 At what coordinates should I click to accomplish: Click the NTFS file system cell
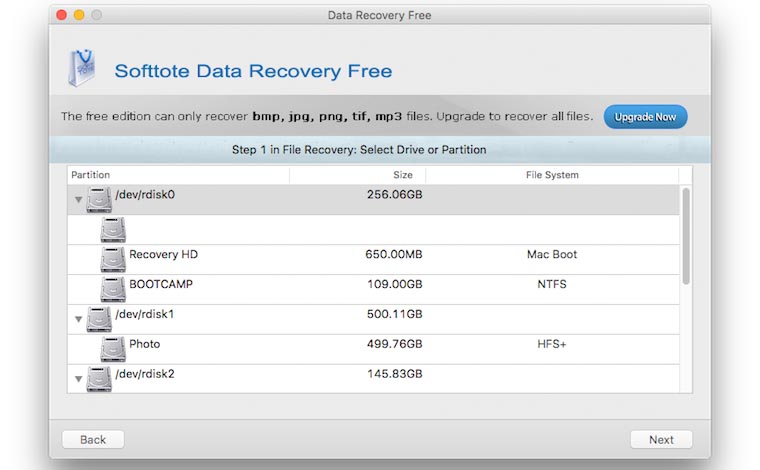(x=552, y=284)
